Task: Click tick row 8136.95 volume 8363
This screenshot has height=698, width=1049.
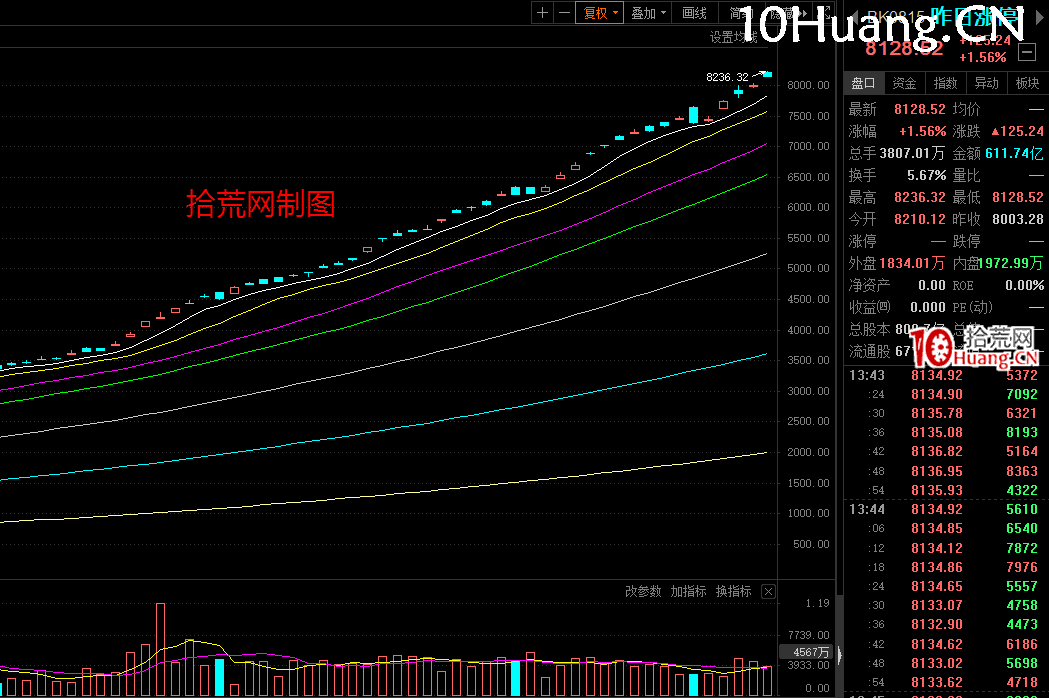Action: click(x=943, y=471)
